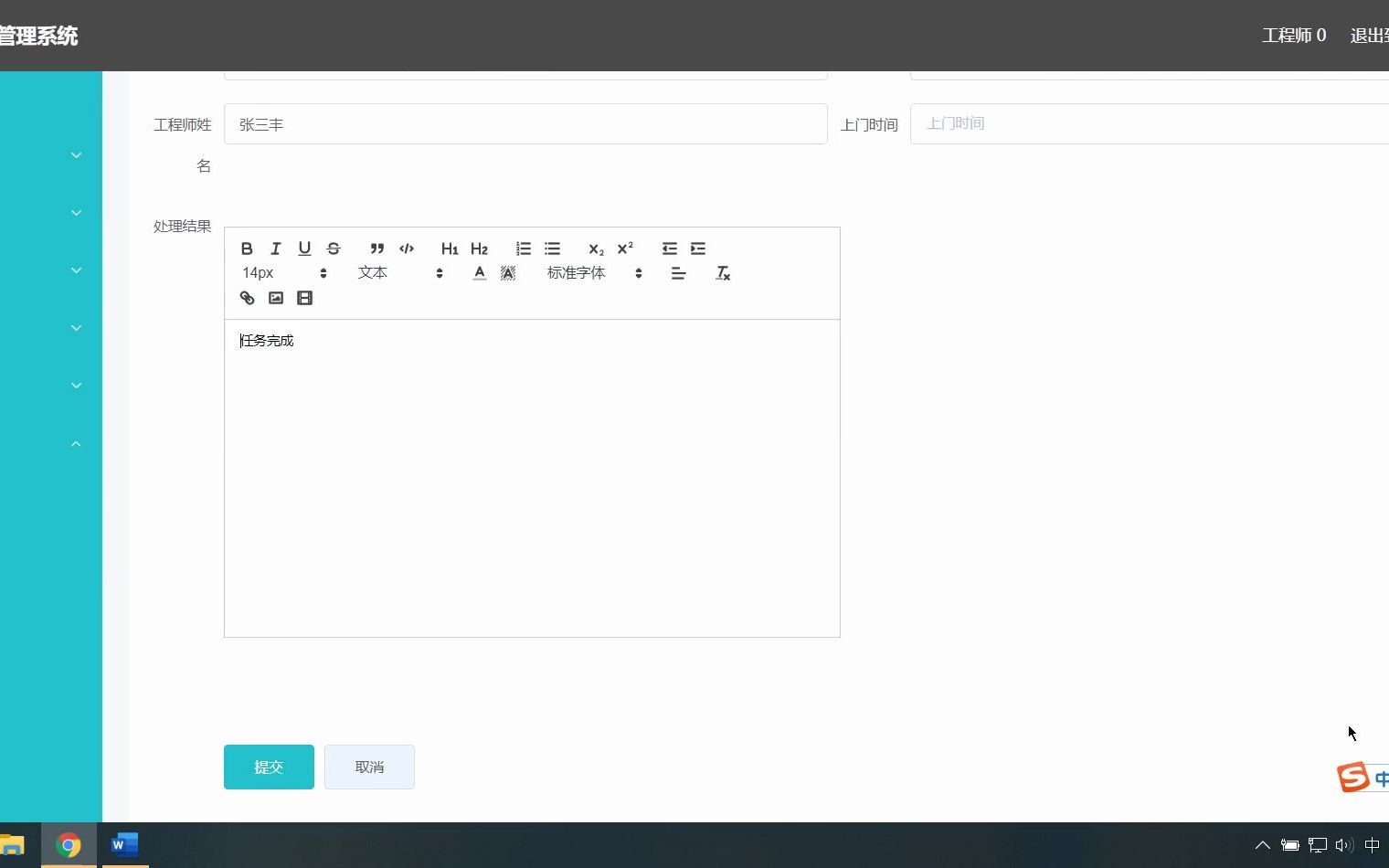Click the 提交 submit button
This screenshot has height=868, width=1389.
pyautogui.click(x=269, y=767)
